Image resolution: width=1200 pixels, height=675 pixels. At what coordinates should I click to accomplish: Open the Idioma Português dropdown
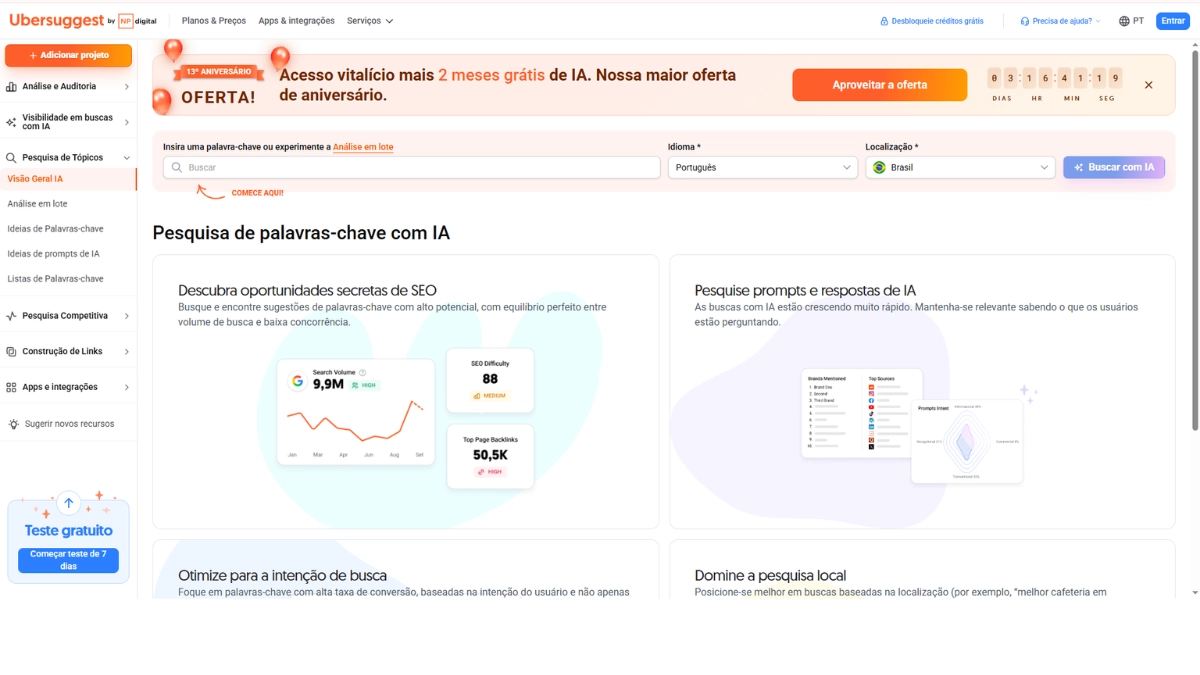[763, 168]
